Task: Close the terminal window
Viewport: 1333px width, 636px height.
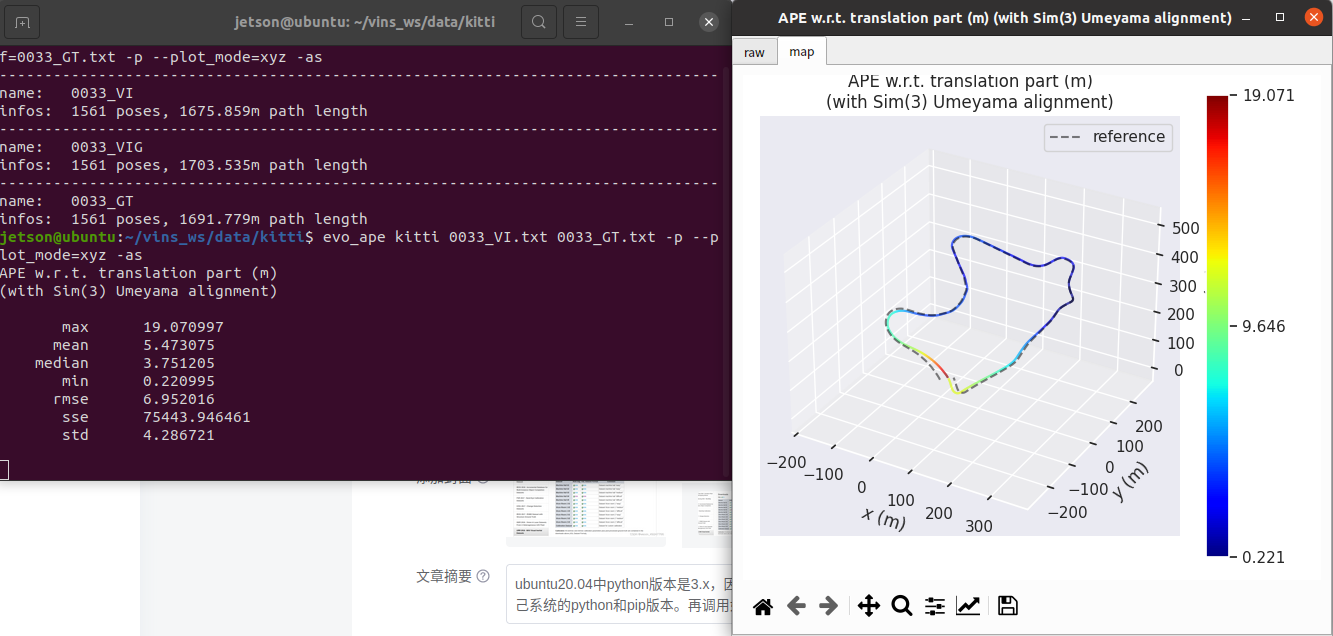Action: (x=709, y=21)
